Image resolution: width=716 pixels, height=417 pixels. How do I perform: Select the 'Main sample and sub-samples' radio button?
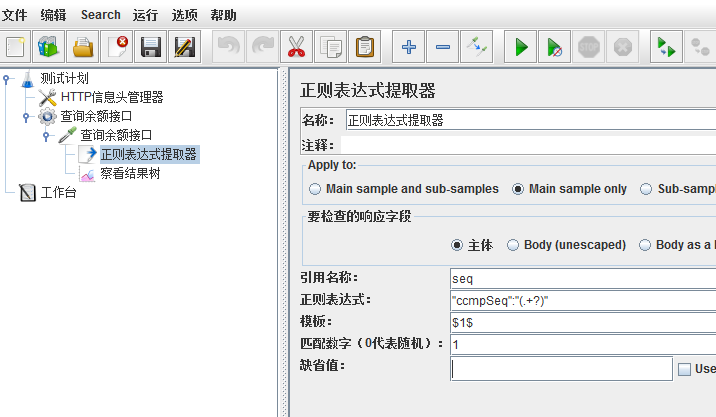coord(316,189)
